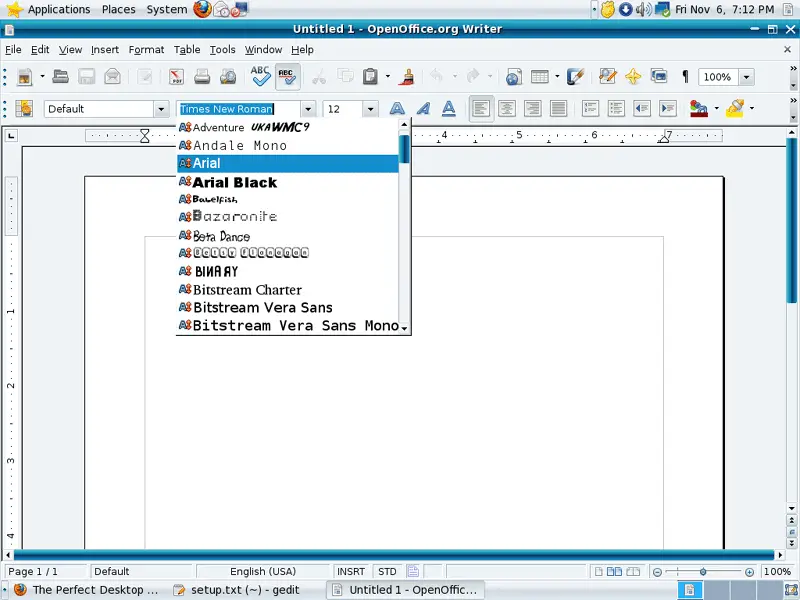Viewport: 800px width, 600px height.
Task: Click the Hyperlink globe icon
Action: pos(513,77)
